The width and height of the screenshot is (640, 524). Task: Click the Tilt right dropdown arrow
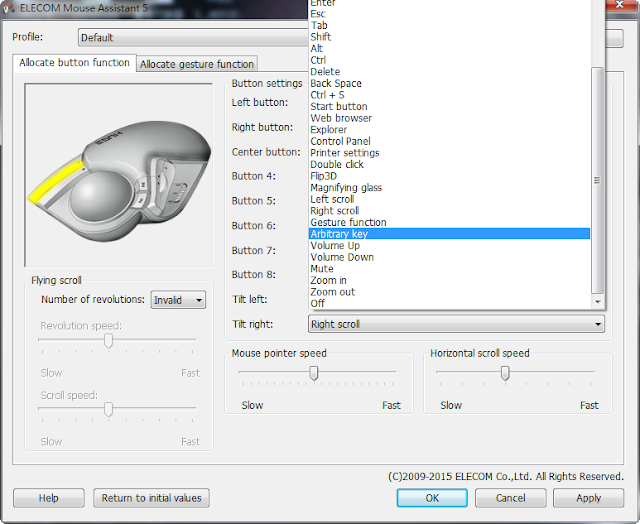point(598,324)
